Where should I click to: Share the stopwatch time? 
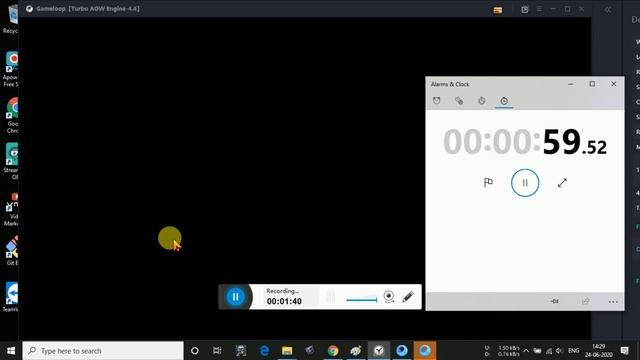click(x=586, y=301)
